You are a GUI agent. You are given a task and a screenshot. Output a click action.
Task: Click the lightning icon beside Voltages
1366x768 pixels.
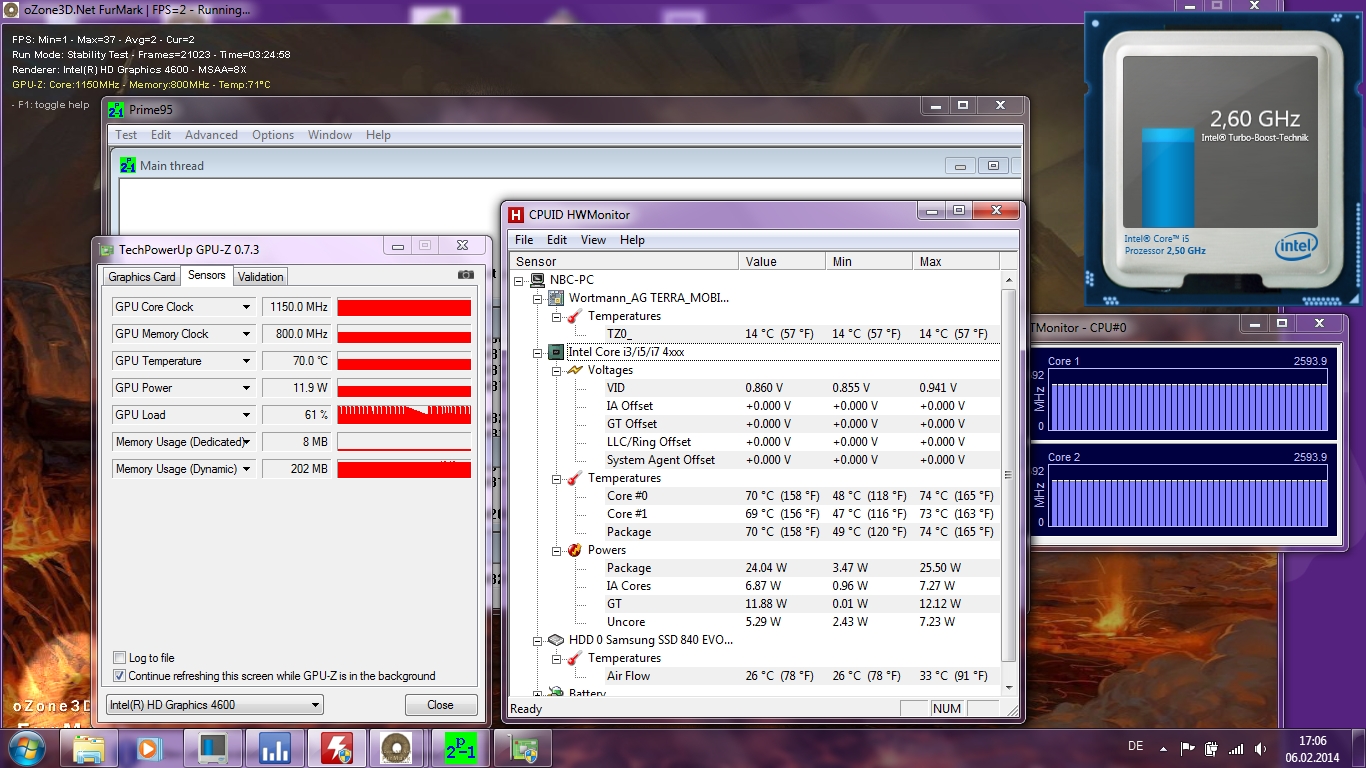pyautogui.click(x=575, y=370)
